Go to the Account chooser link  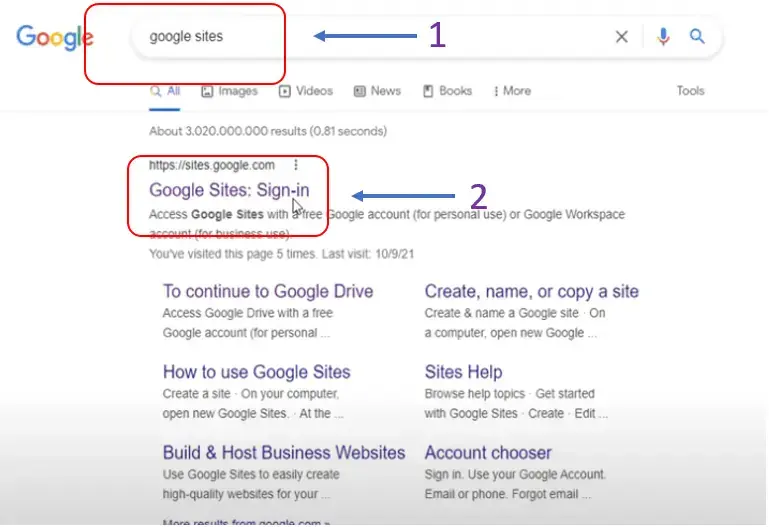tap(488, 452)
